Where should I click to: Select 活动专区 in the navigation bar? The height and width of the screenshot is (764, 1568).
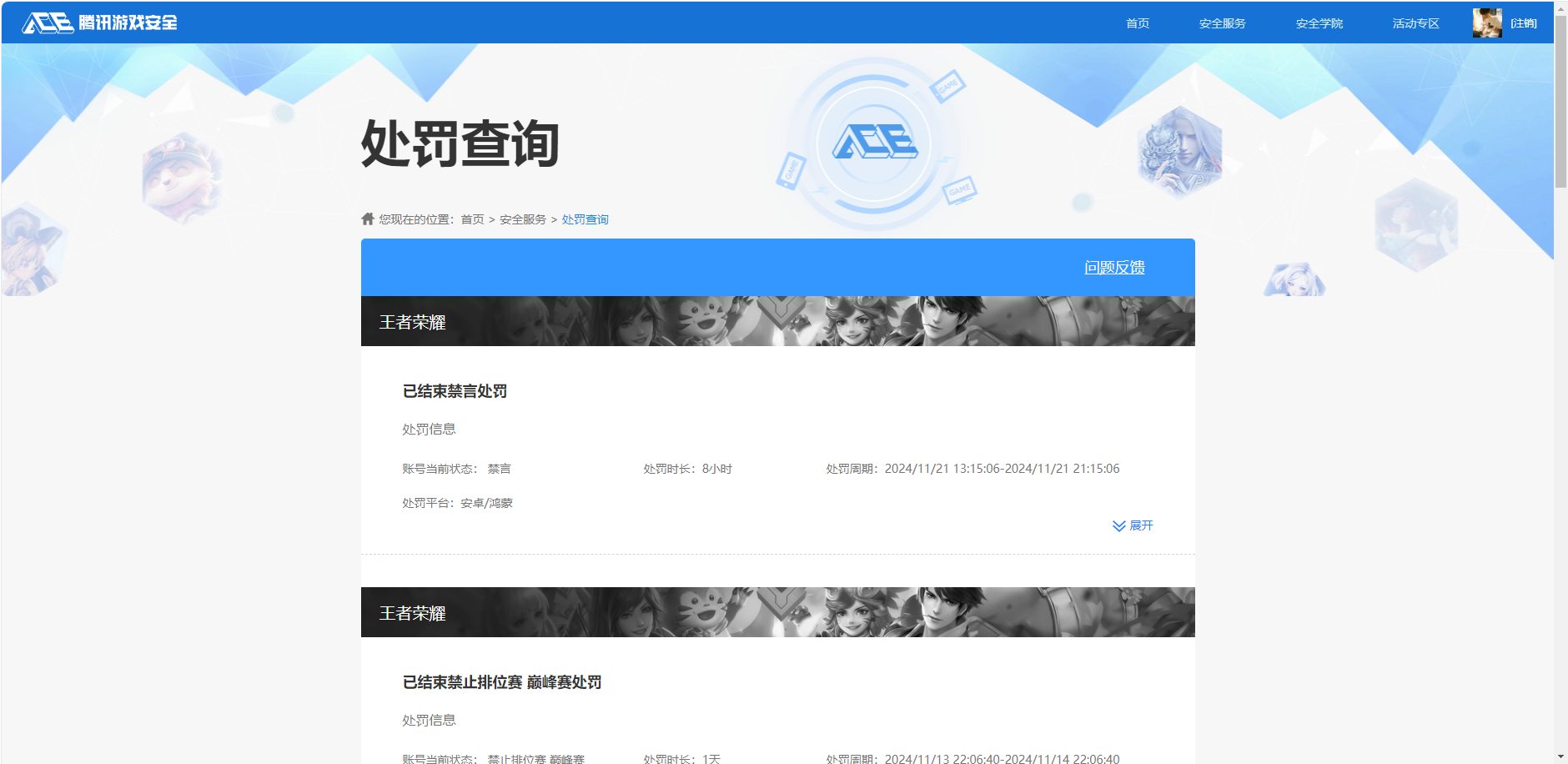1415,23
